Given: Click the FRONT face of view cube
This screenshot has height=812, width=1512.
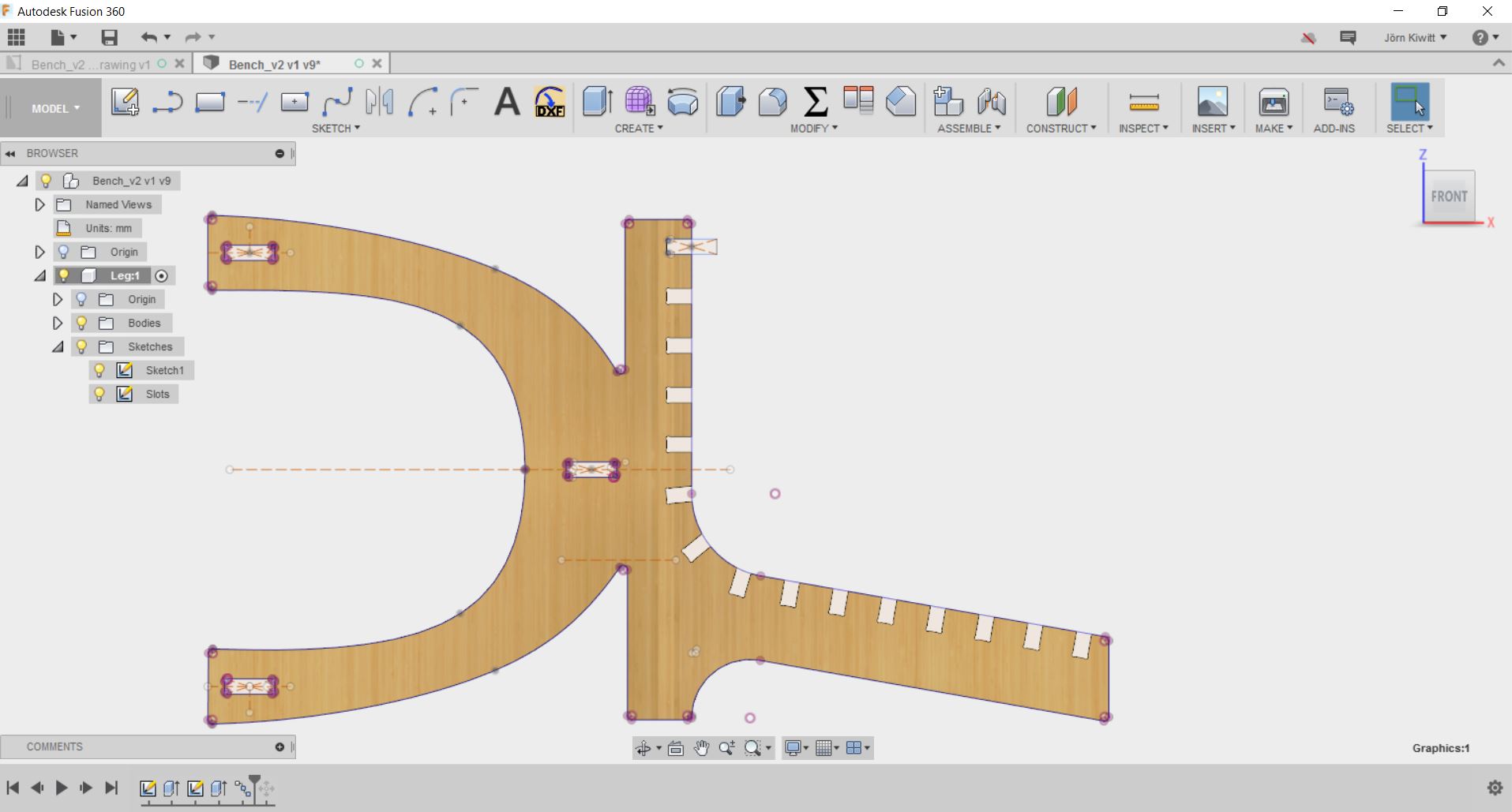Looking at the screenshot, I should coord(1449,196).
